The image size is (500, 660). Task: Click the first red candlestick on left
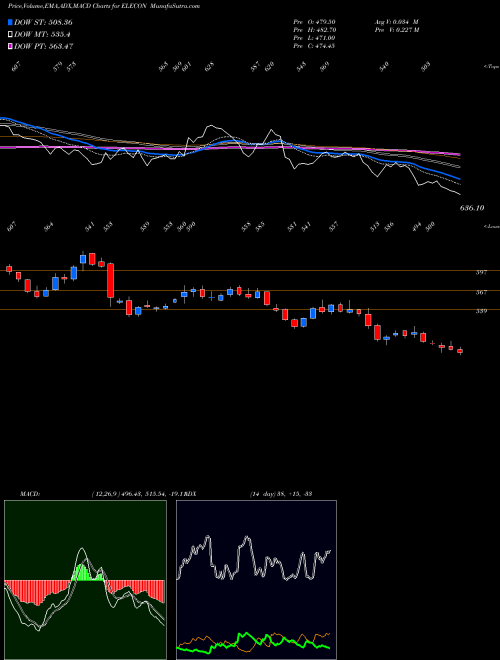tap(9, 269)
